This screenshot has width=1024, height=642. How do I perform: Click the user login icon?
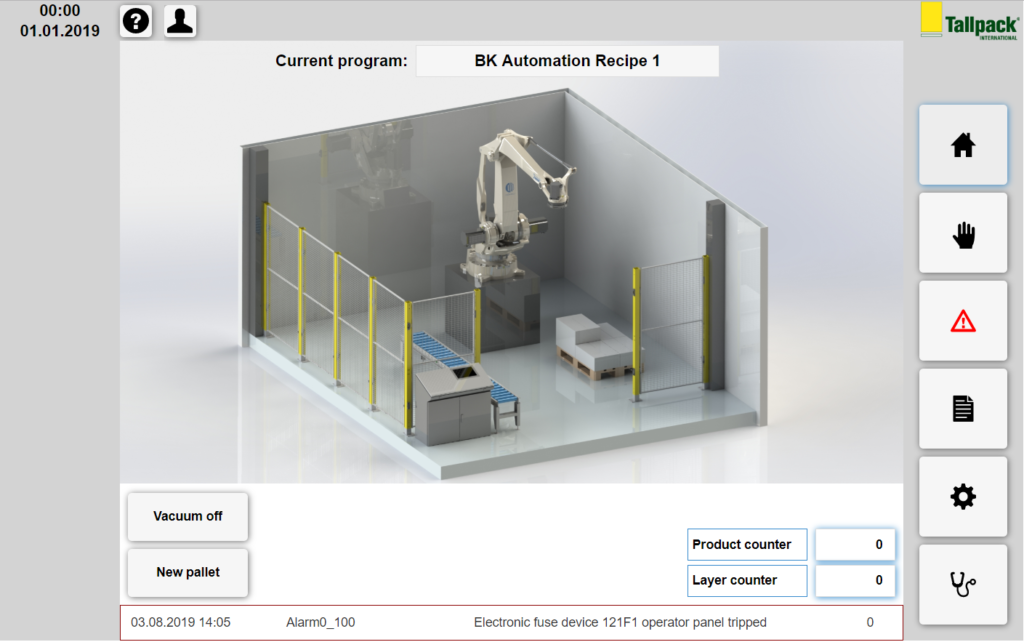[180, 21]
